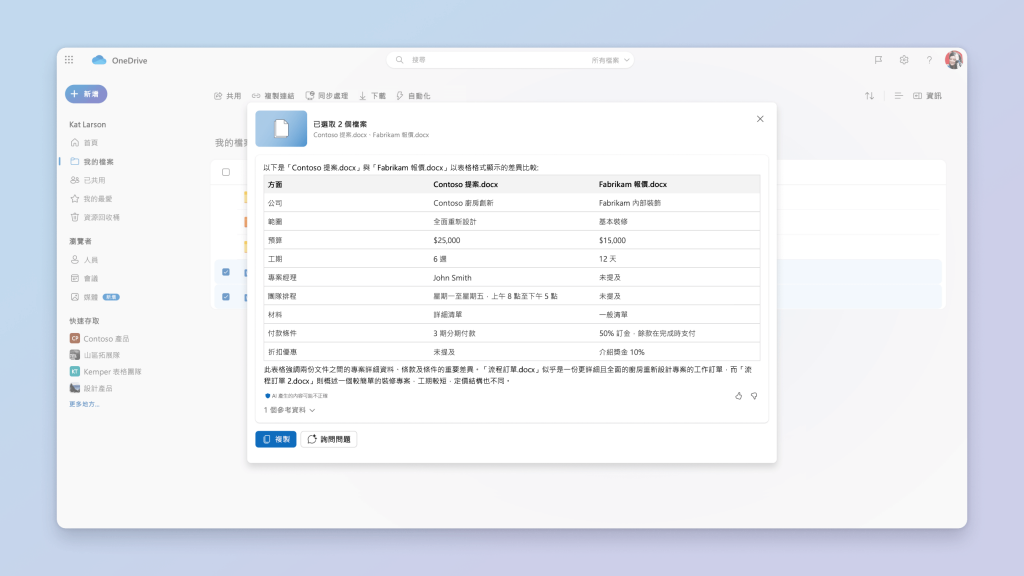1024x576 pixels.
Task: Click the $25,000 budget cell
Action: pos(447,240)
